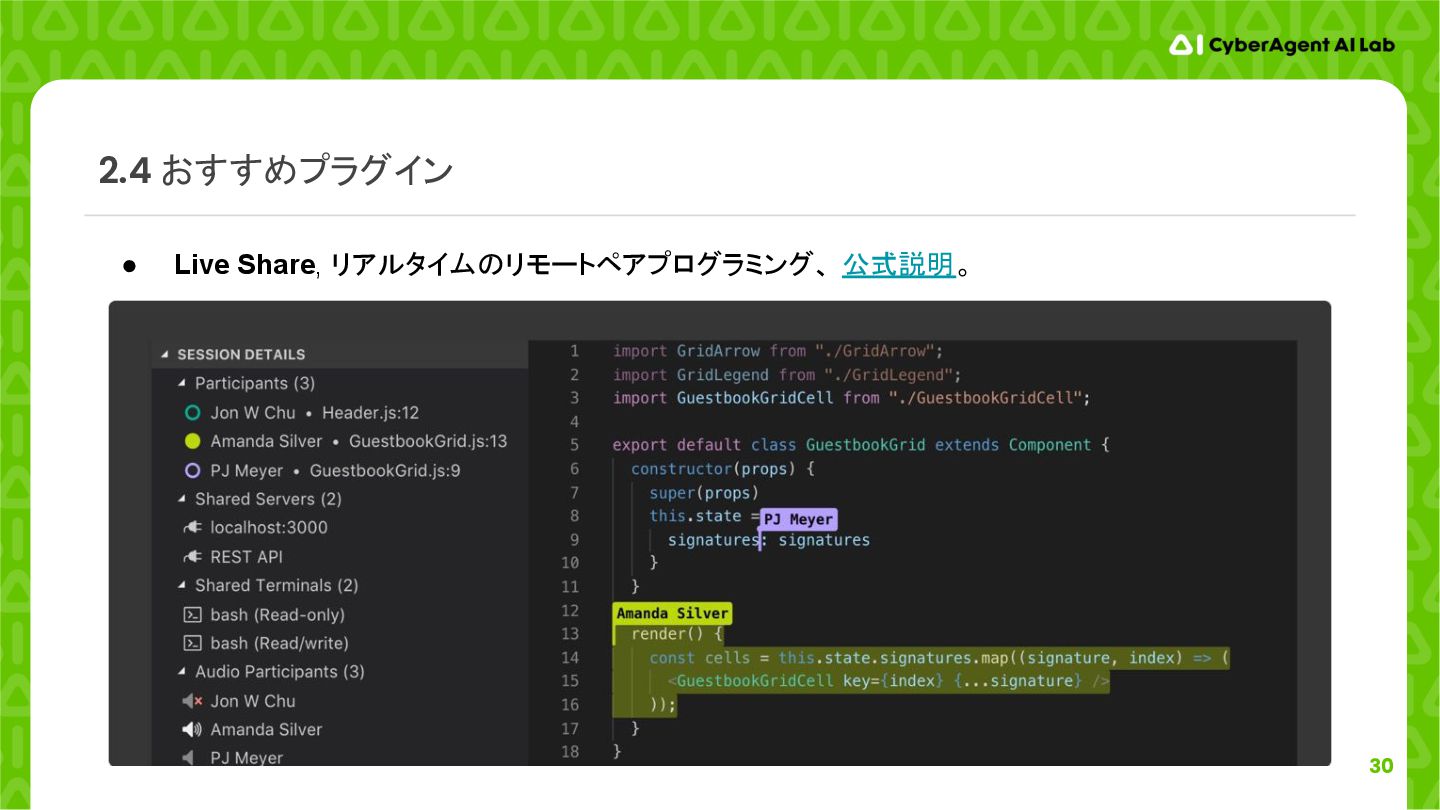This screenshot has height=810, width=1440.
Task: Open the 公式説明 hyperlink
Action: coord(898,265)
